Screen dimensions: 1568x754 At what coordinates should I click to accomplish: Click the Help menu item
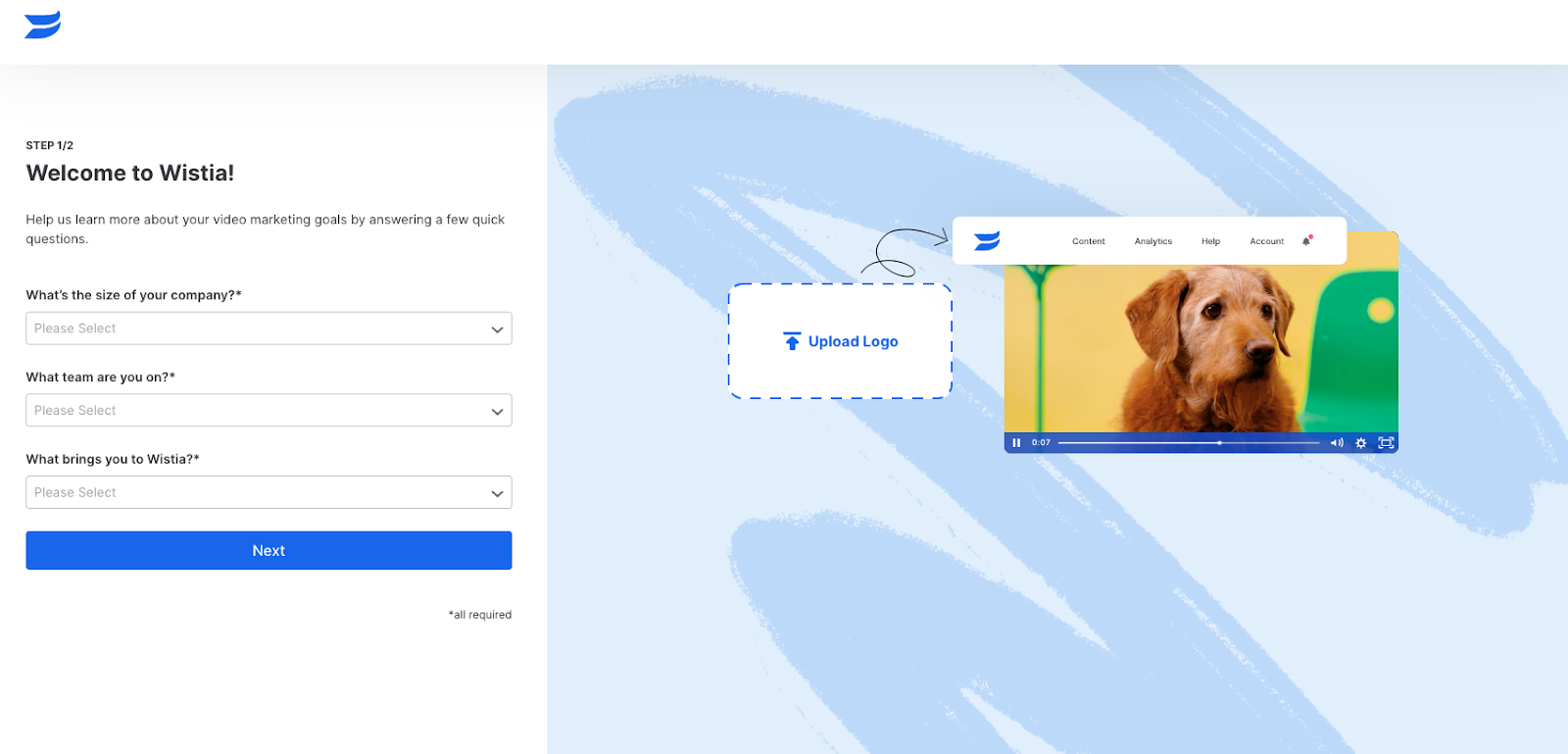[1210, 241]
